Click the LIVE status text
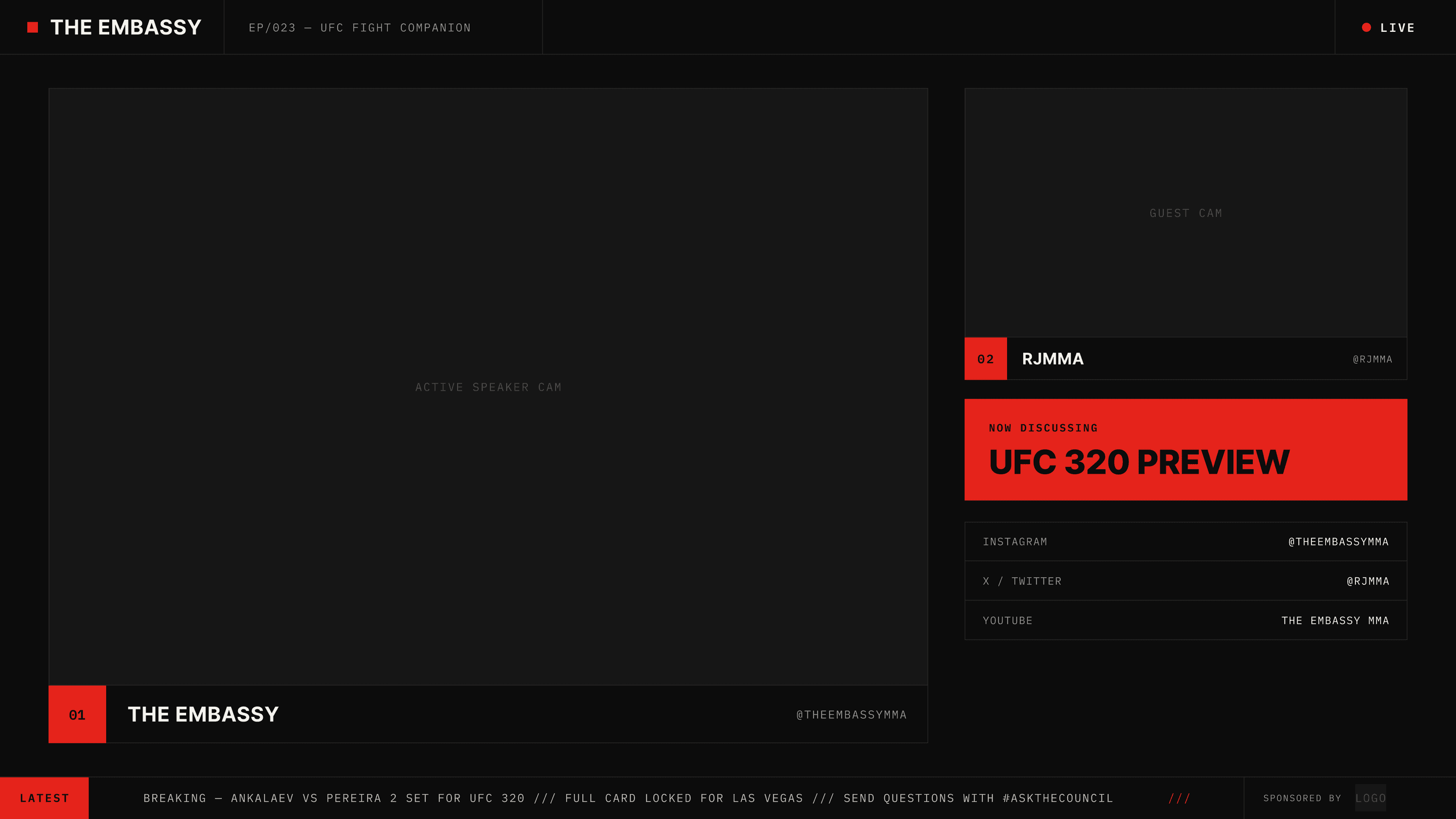 (1397, 28)
